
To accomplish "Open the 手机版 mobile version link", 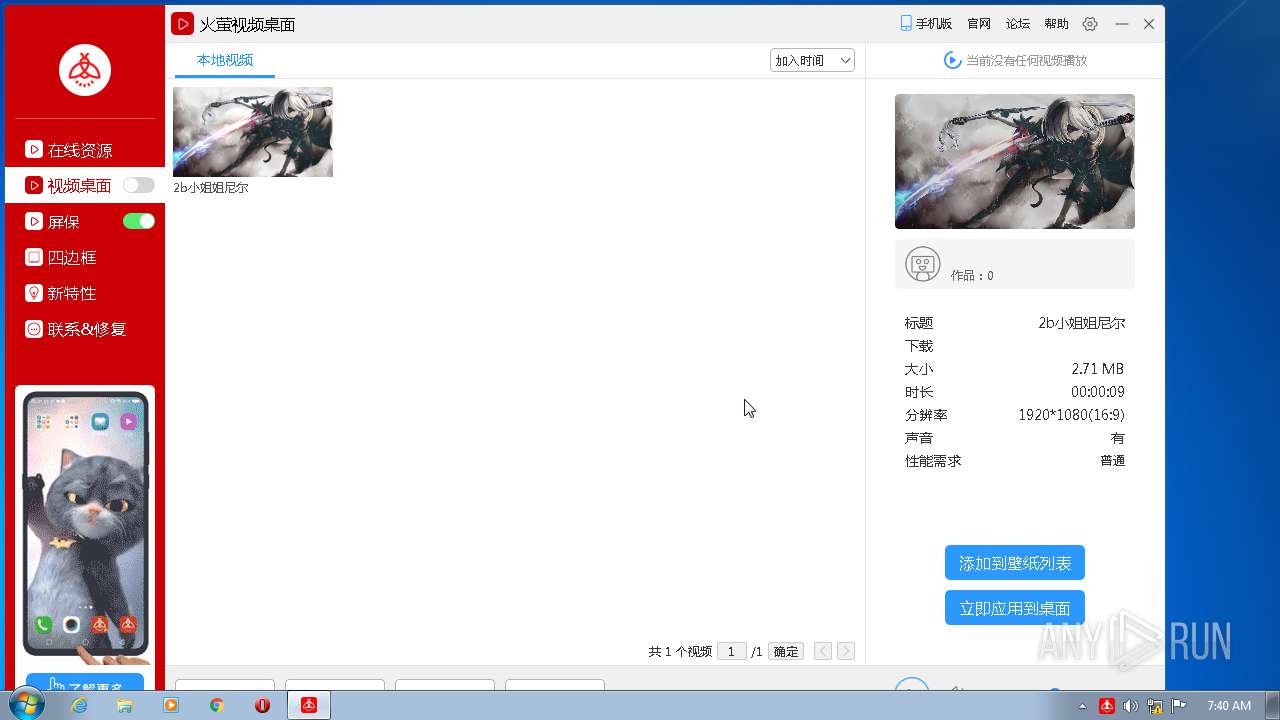I will 934,24.
